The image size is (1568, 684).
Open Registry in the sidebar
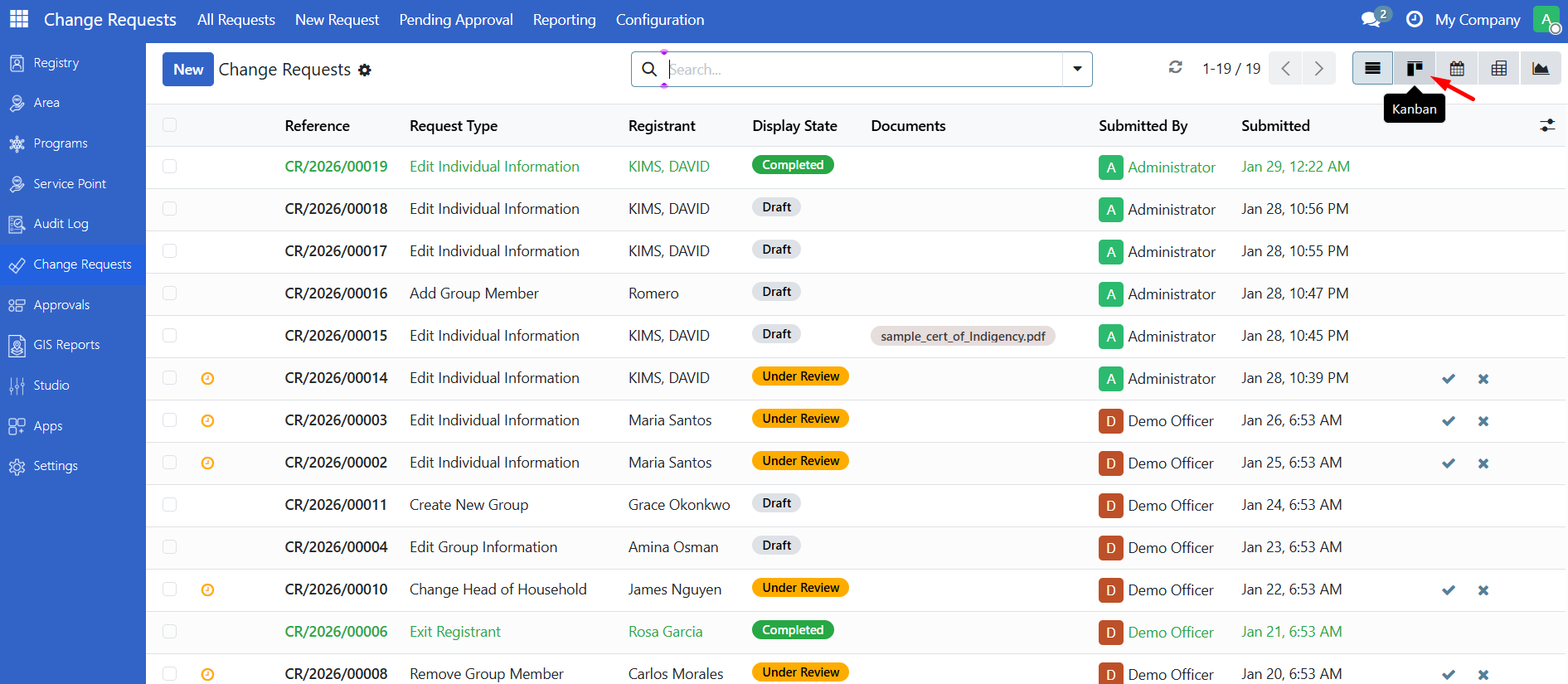tap(73, 63)
